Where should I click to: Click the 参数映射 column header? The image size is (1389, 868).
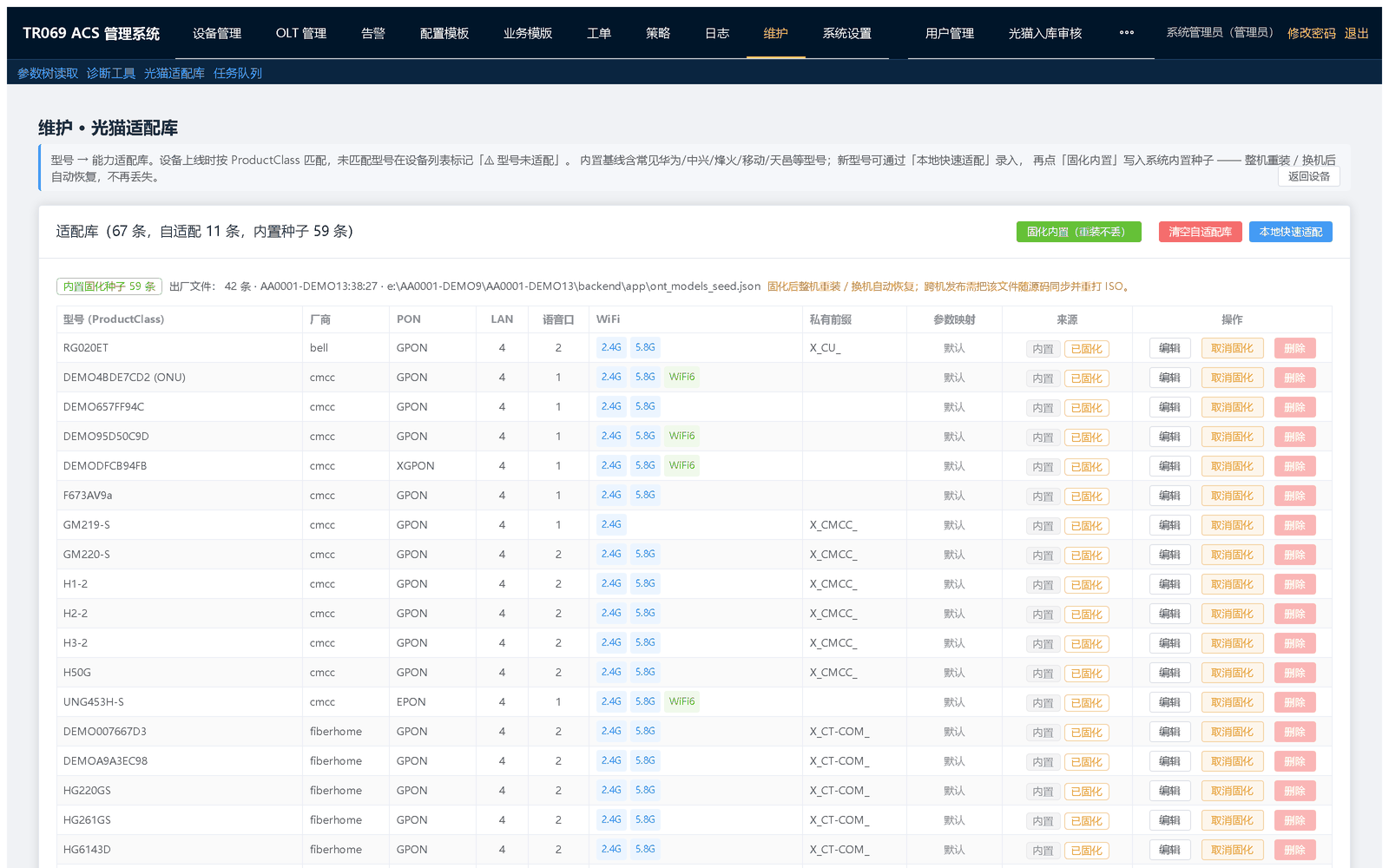pos(954,319)
